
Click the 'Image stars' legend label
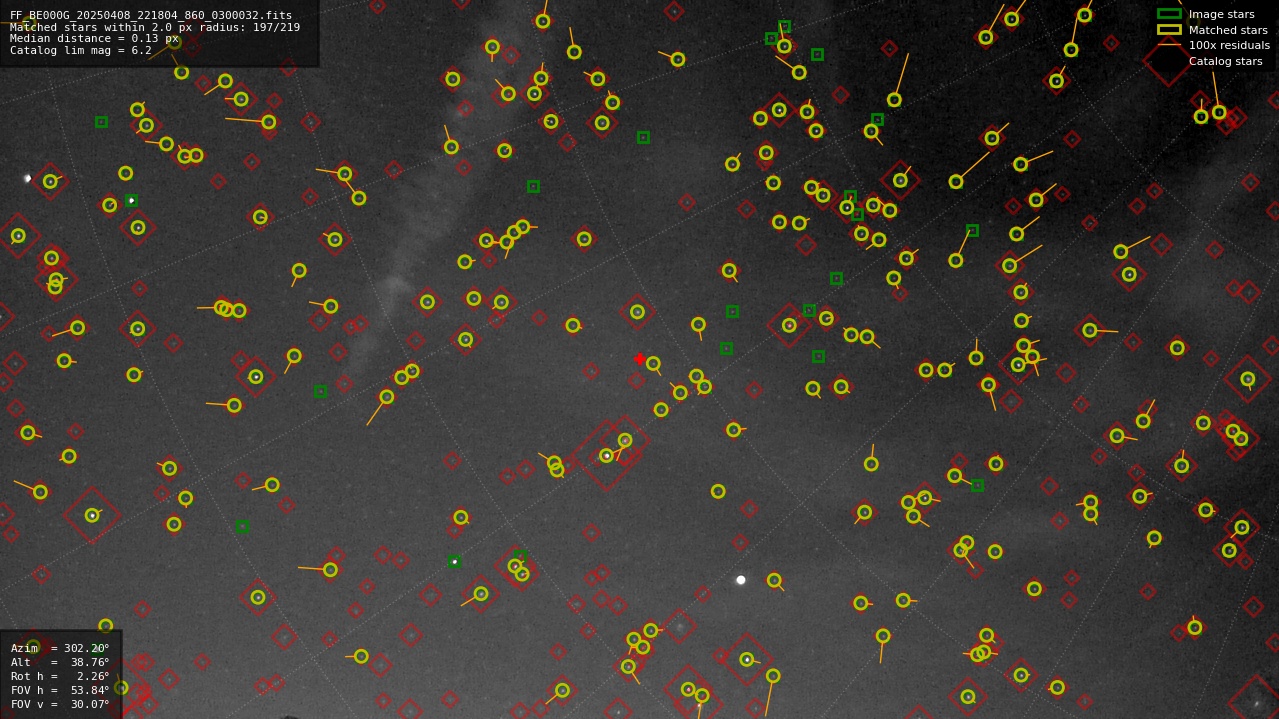tap(1221, 14)
